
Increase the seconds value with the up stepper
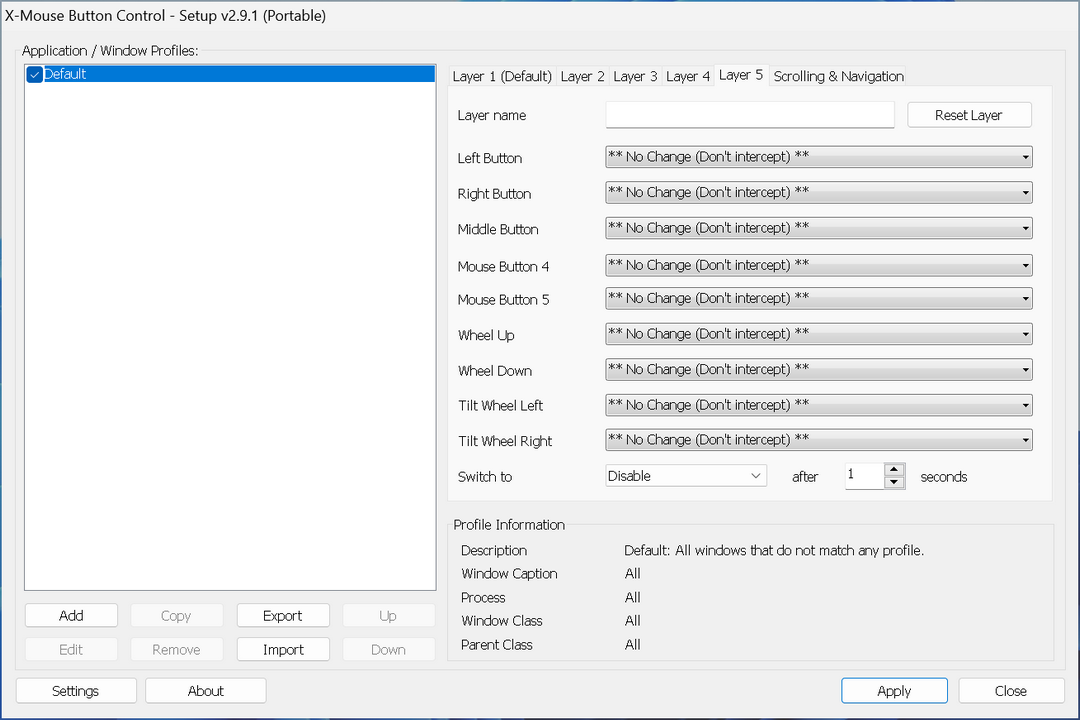click(895, 471)
